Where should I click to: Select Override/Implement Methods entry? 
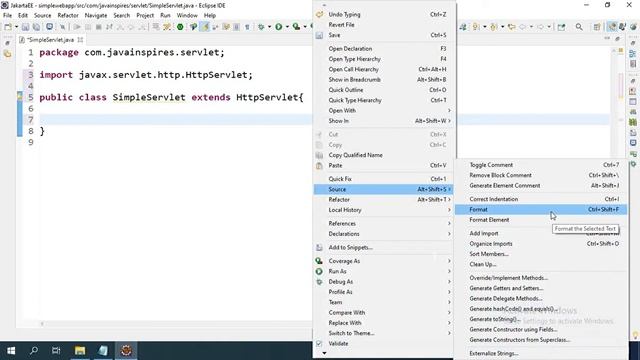[x=541, y=278]
